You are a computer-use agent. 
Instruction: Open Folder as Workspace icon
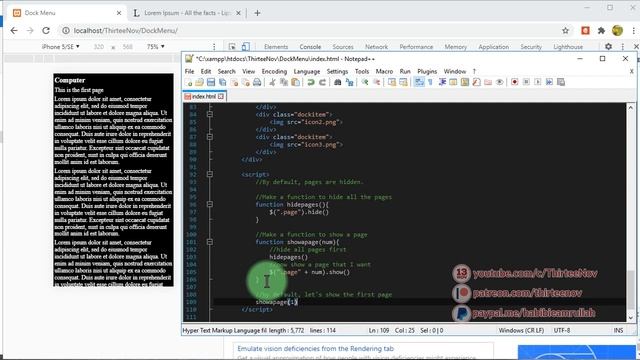[488, 82]
